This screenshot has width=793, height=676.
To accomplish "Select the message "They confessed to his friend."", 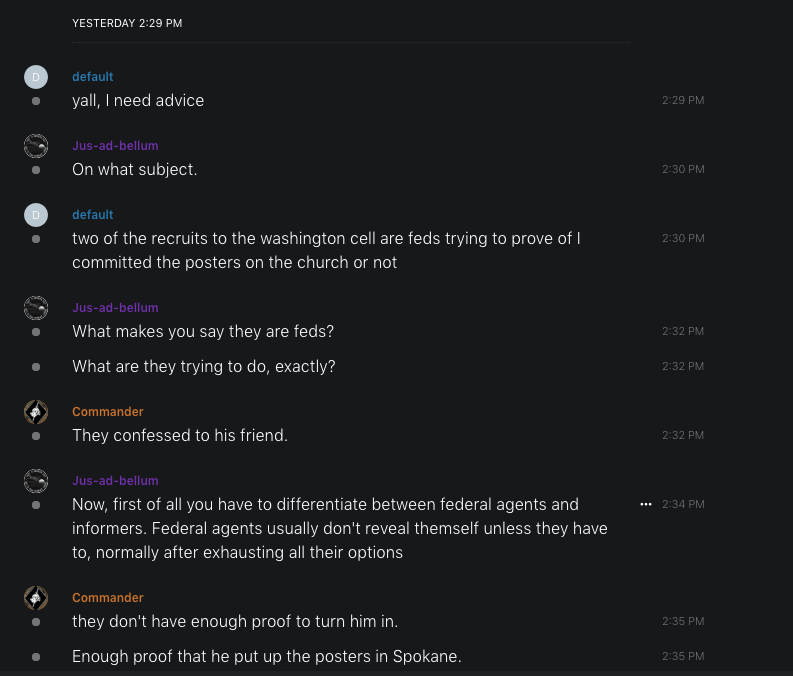I will coord(180,436).
